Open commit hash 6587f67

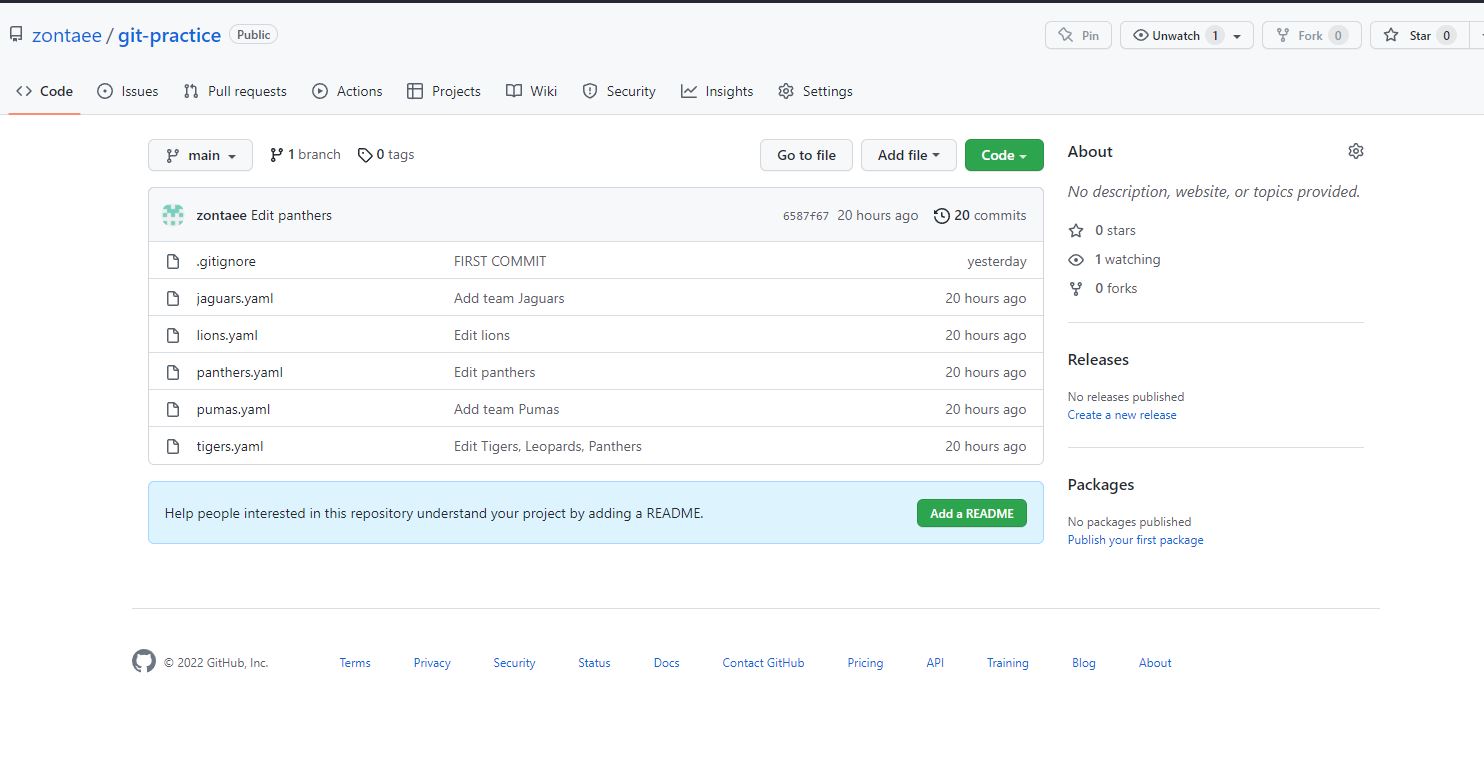(806, 216)
